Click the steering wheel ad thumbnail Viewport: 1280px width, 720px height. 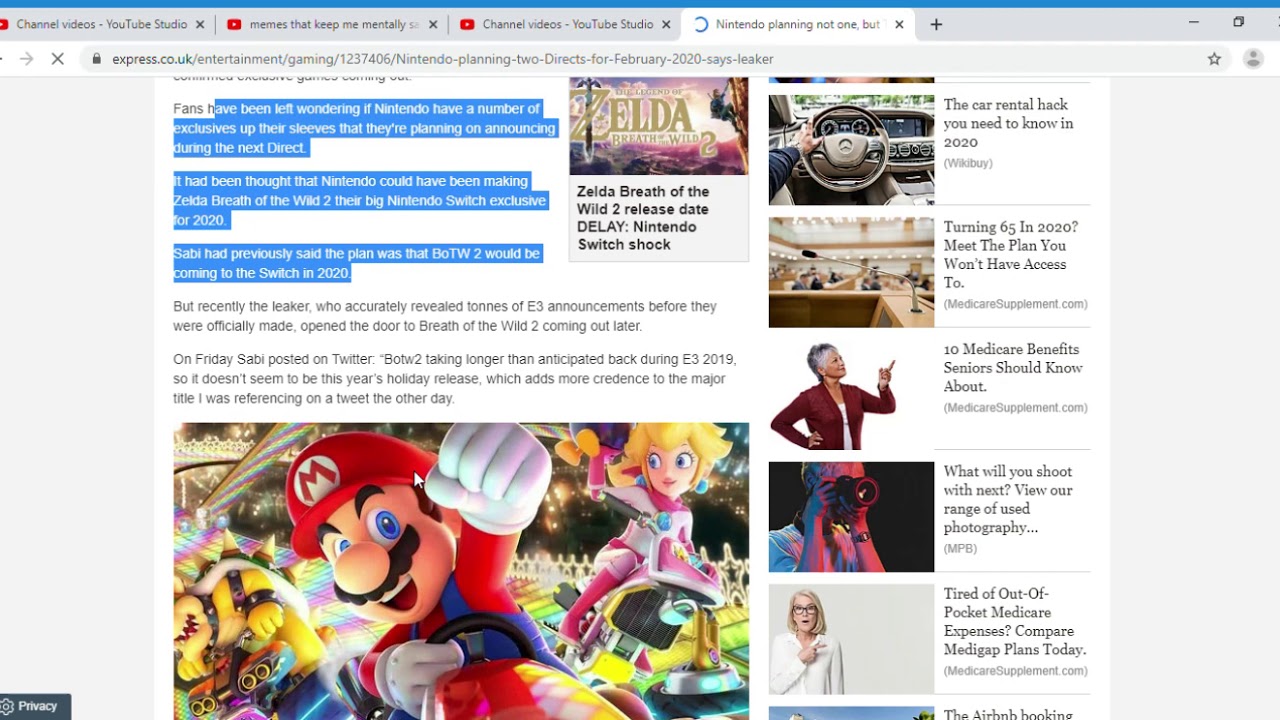851,150
